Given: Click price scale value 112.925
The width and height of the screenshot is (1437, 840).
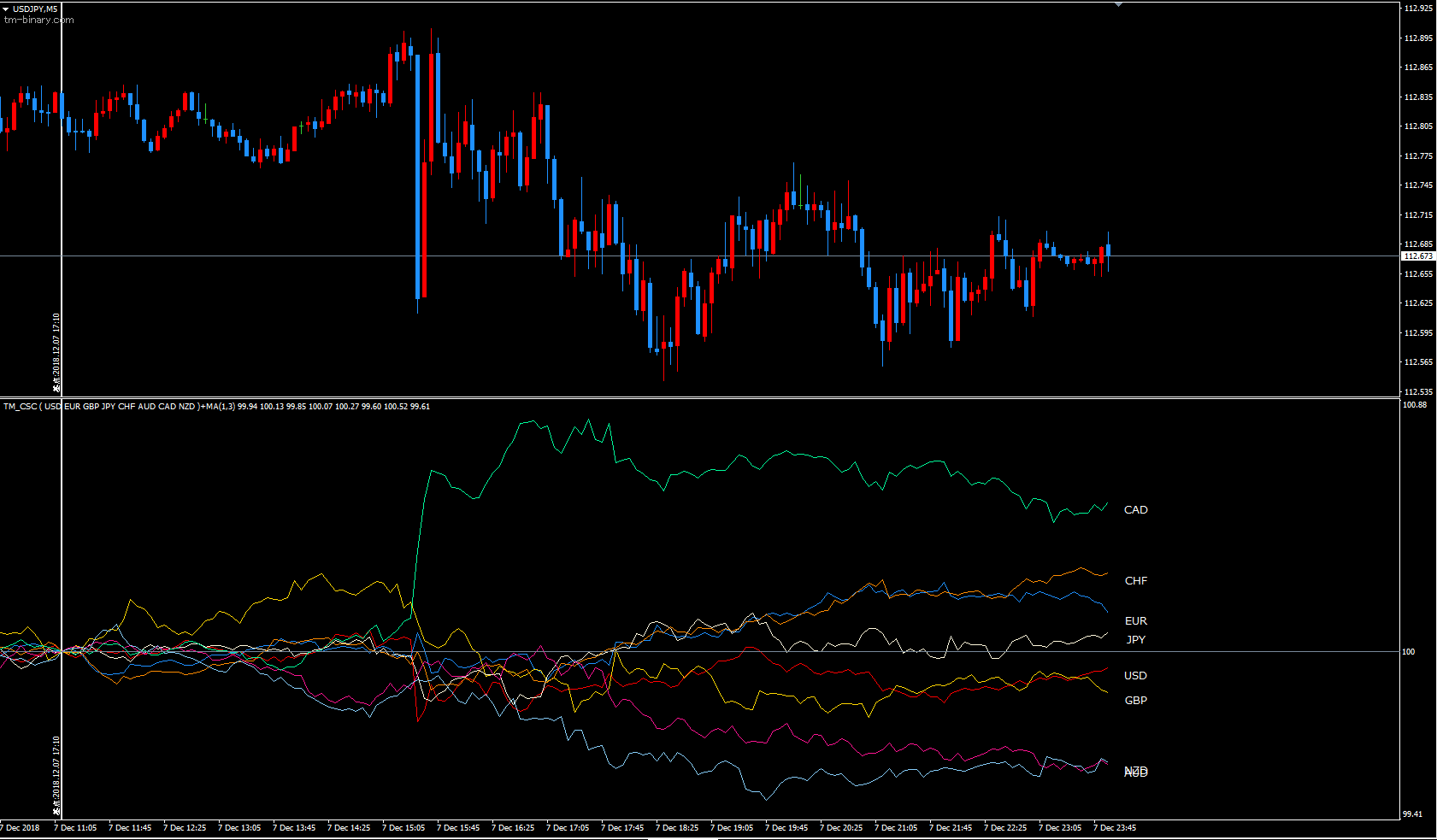Looking at the screenshot, I should click(x=1418, y=9).
